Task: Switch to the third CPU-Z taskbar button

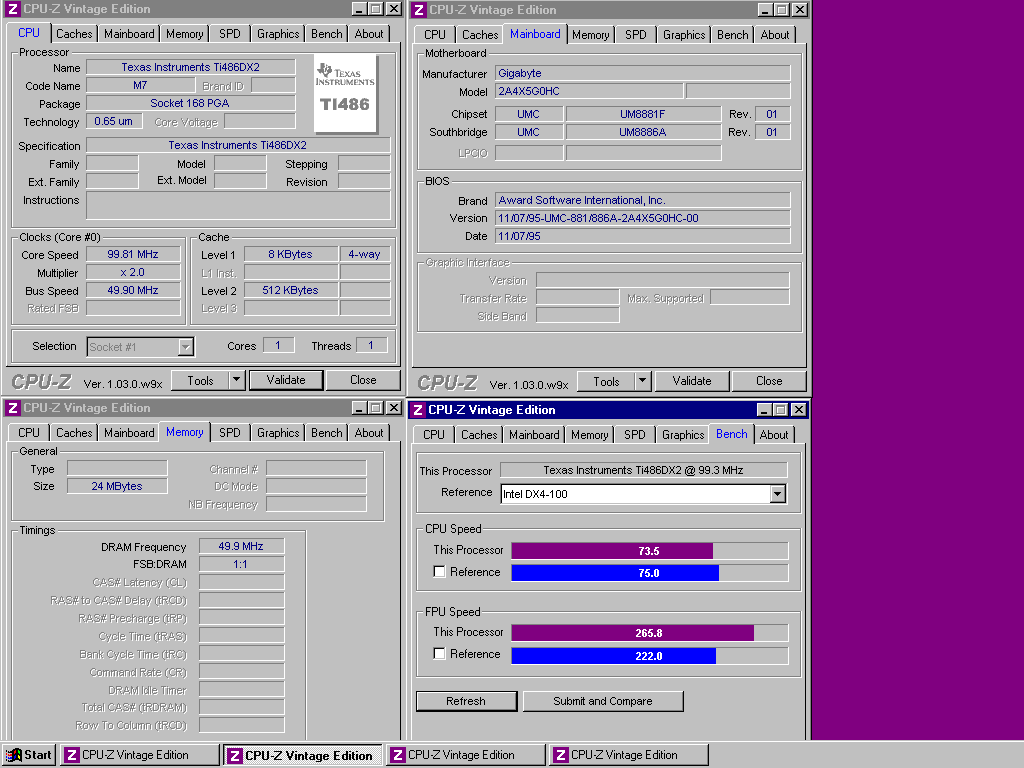Action: pos(466,755)
